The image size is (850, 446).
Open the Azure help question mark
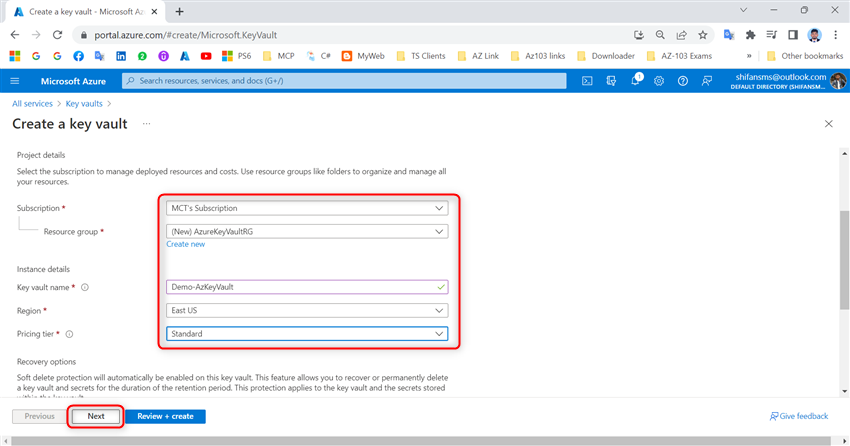682,81
